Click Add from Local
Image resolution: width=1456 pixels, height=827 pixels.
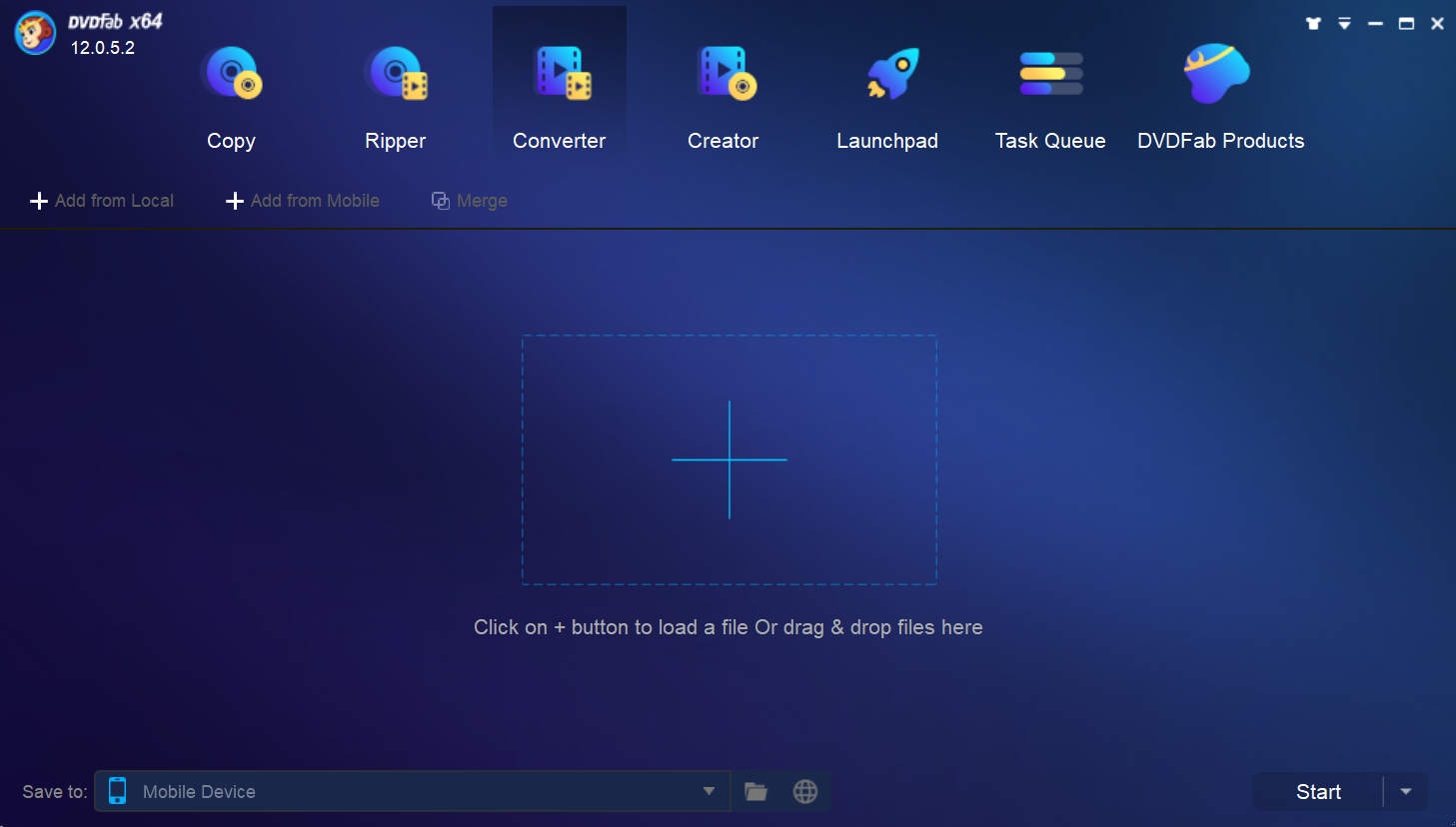102,201
